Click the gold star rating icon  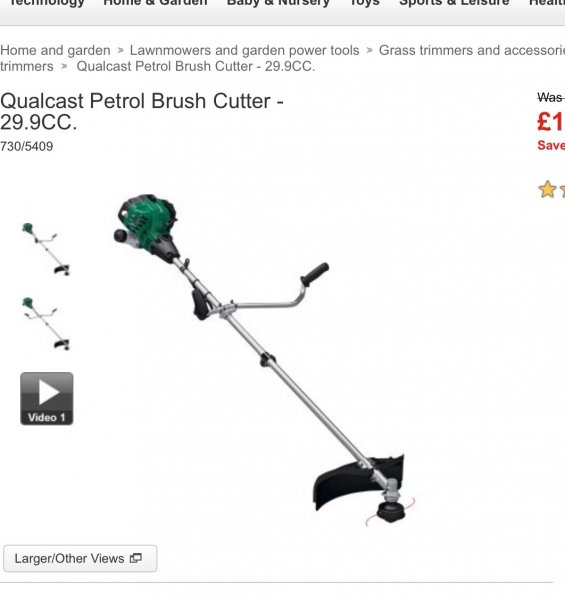[547, 189]
